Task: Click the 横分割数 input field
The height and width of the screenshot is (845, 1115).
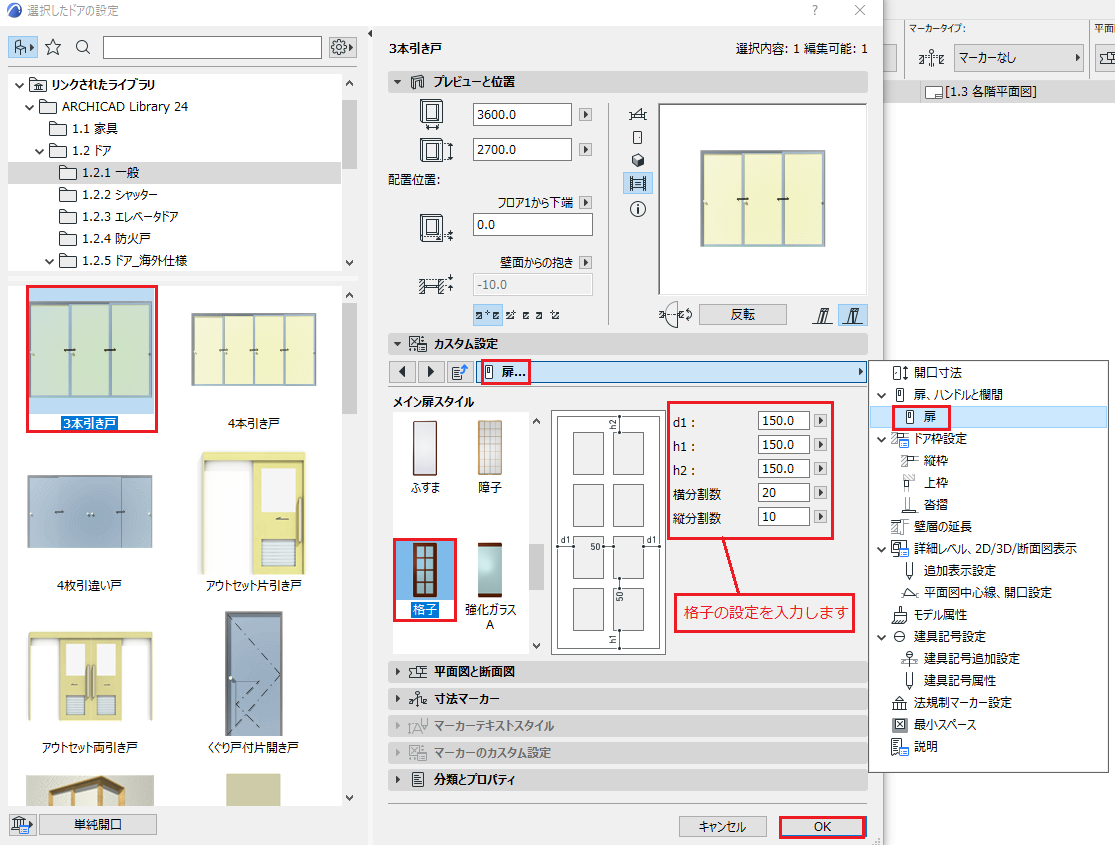Action: point(784,493)
